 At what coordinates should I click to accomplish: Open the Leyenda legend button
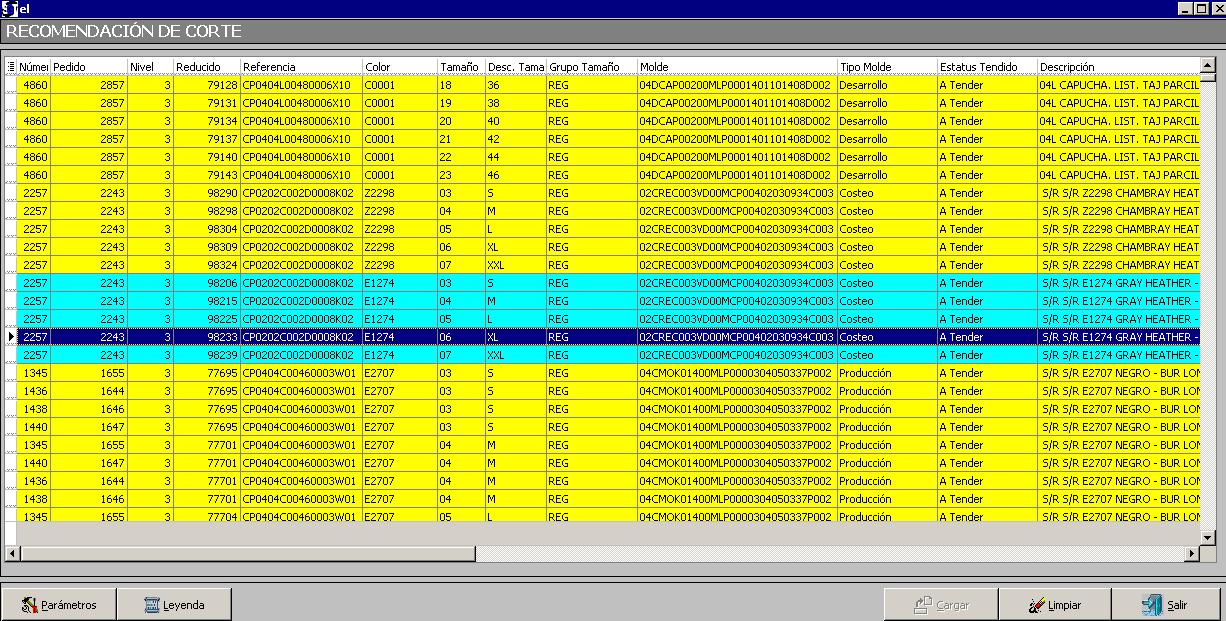pos(174,605)
